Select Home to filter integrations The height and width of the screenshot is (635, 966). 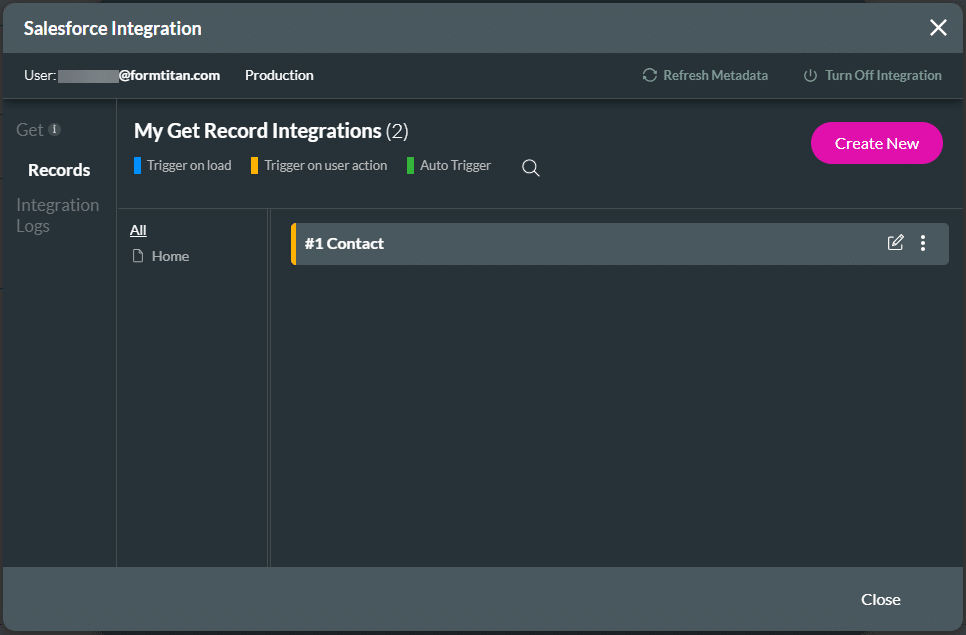169,256
